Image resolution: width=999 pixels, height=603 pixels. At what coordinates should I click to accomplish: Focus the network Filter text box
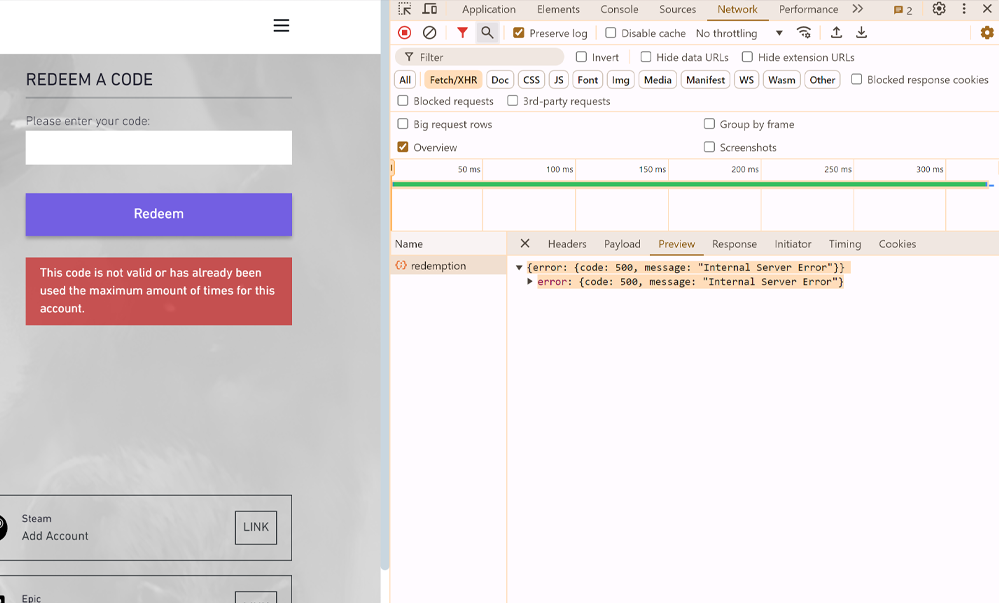[479, 57]
